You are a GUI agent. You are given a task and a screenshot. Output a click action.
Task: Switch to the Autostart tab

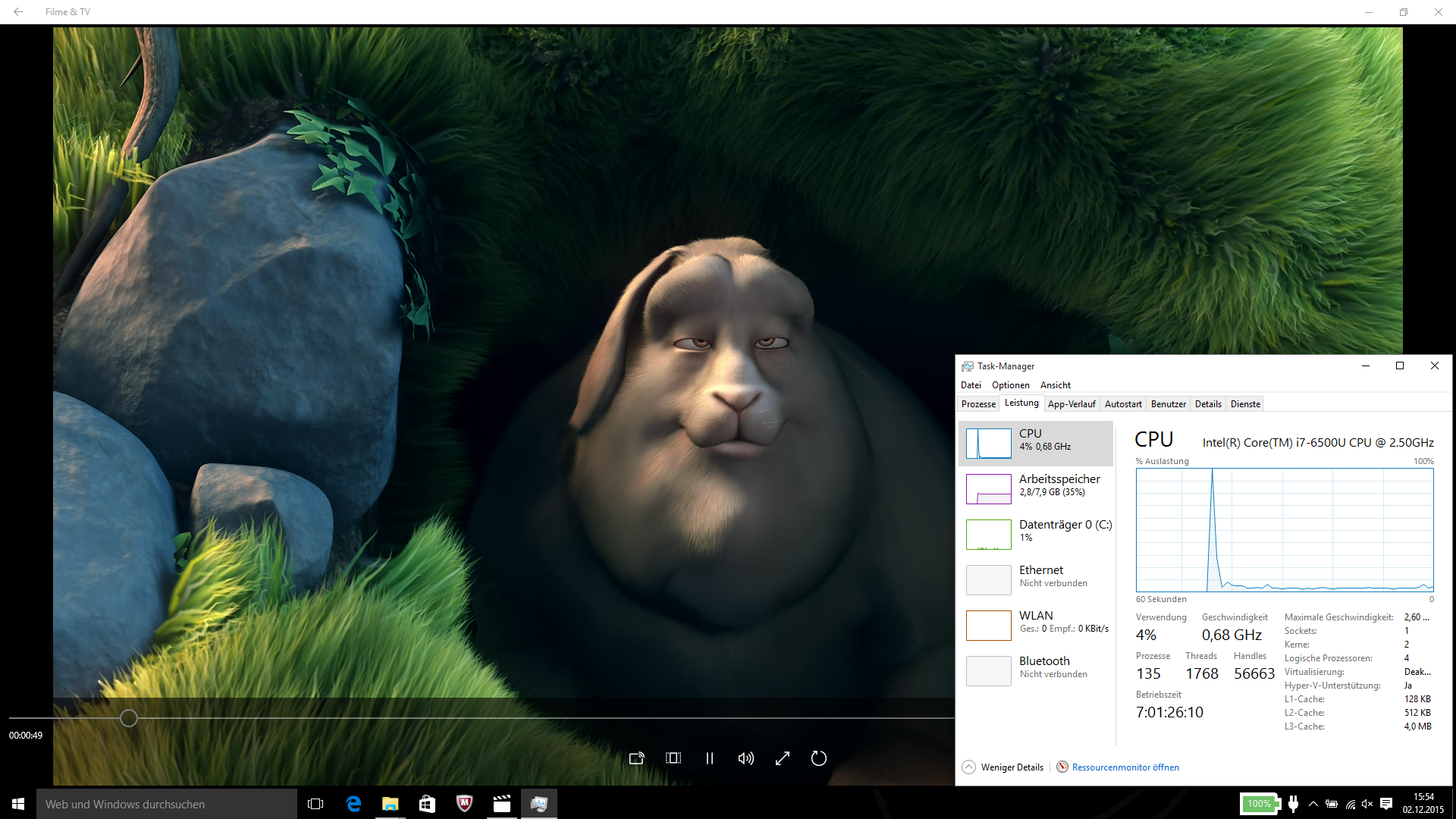tap(1122, 404)
